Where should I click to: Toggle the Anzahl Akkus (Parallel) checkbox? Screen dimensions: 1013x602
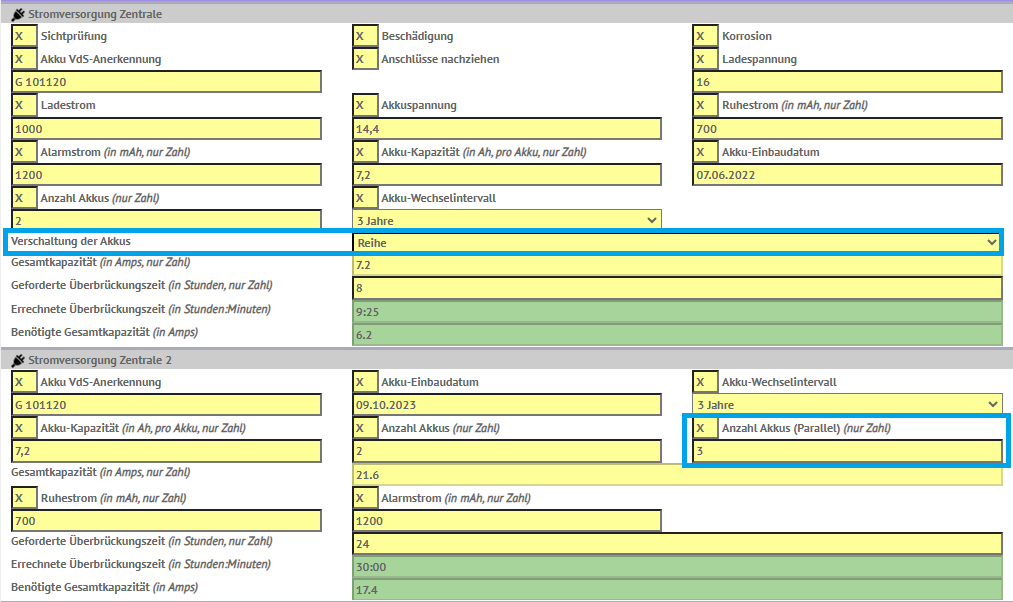pos(705,428)
